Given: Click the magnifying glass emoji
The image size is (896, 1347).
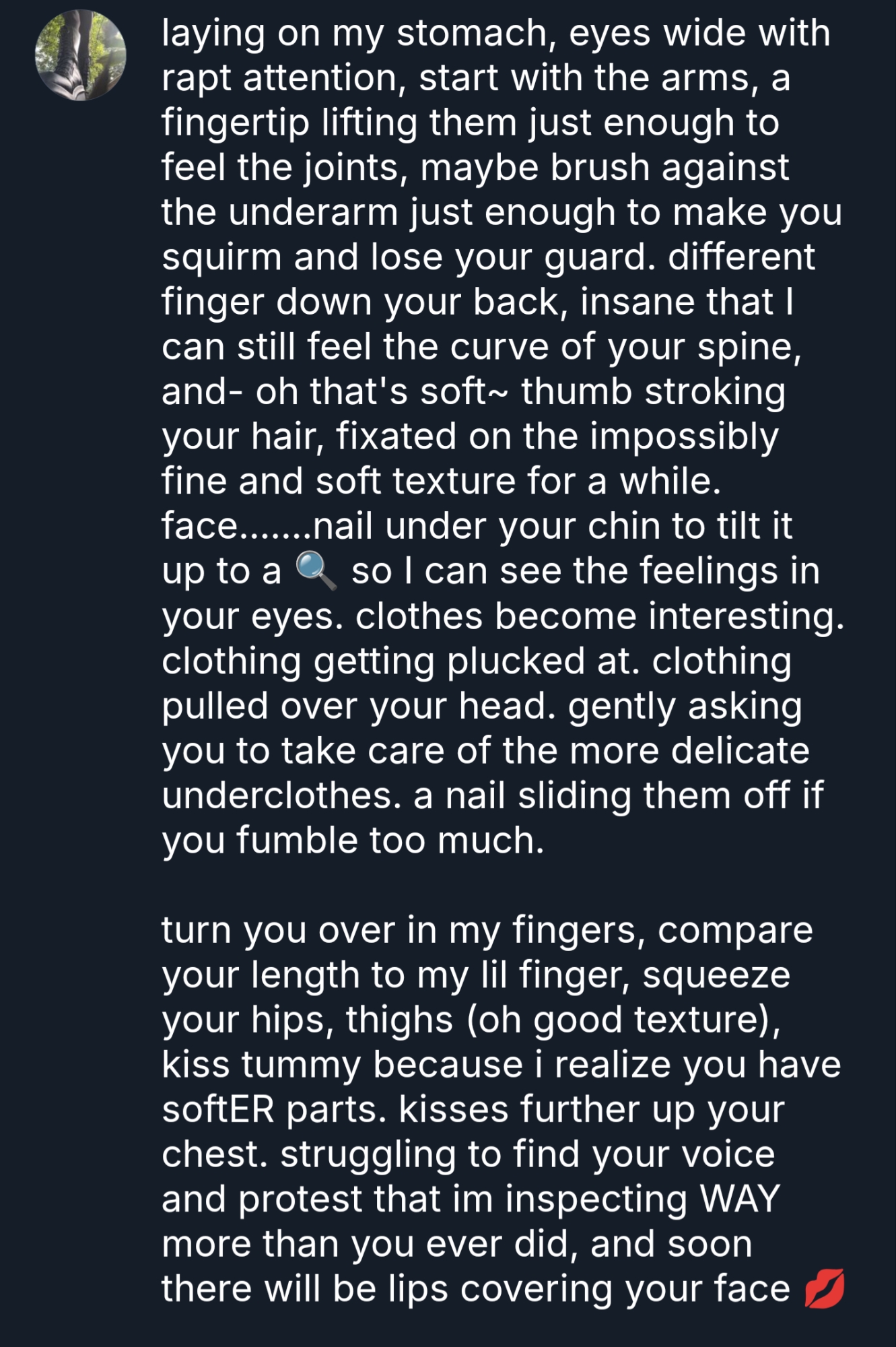Looking at the screenshot, I should pyautogui.click(x=316, y=571).
